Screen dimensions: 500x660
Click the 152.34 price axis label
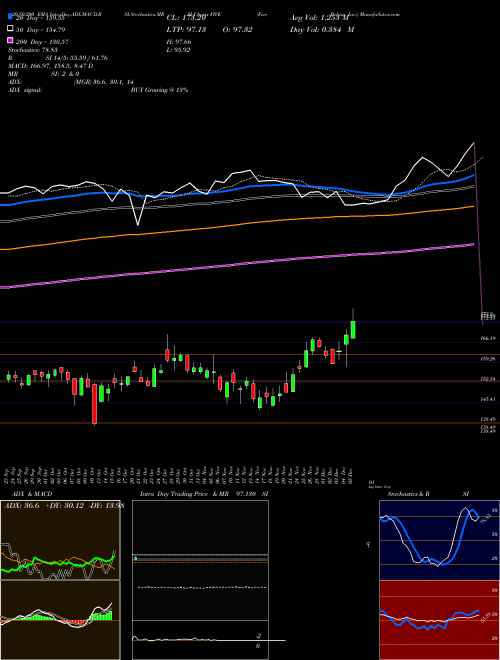point(488,379)
